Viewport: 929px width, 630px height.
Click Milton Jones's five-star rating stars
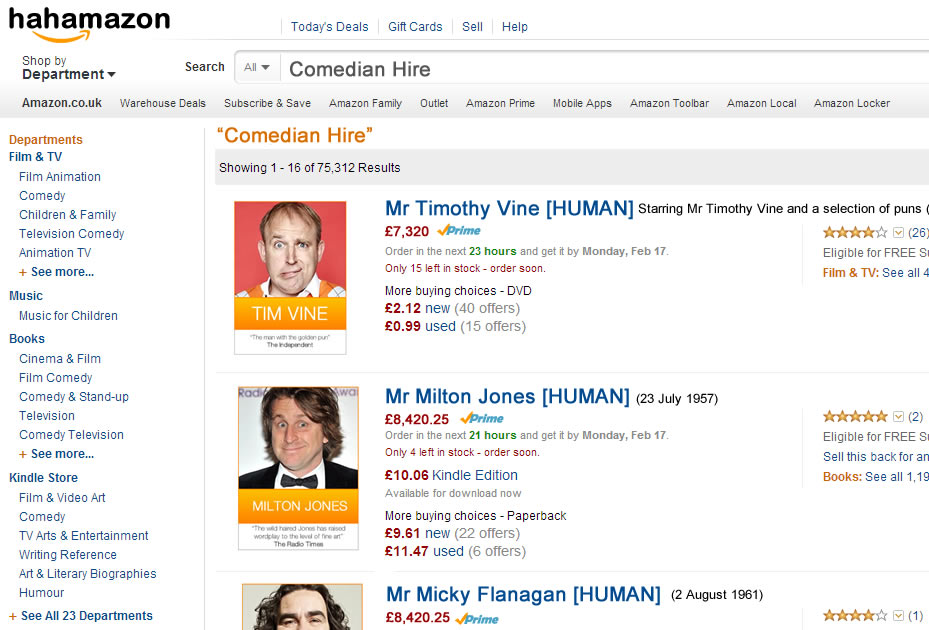click(857, 415)
